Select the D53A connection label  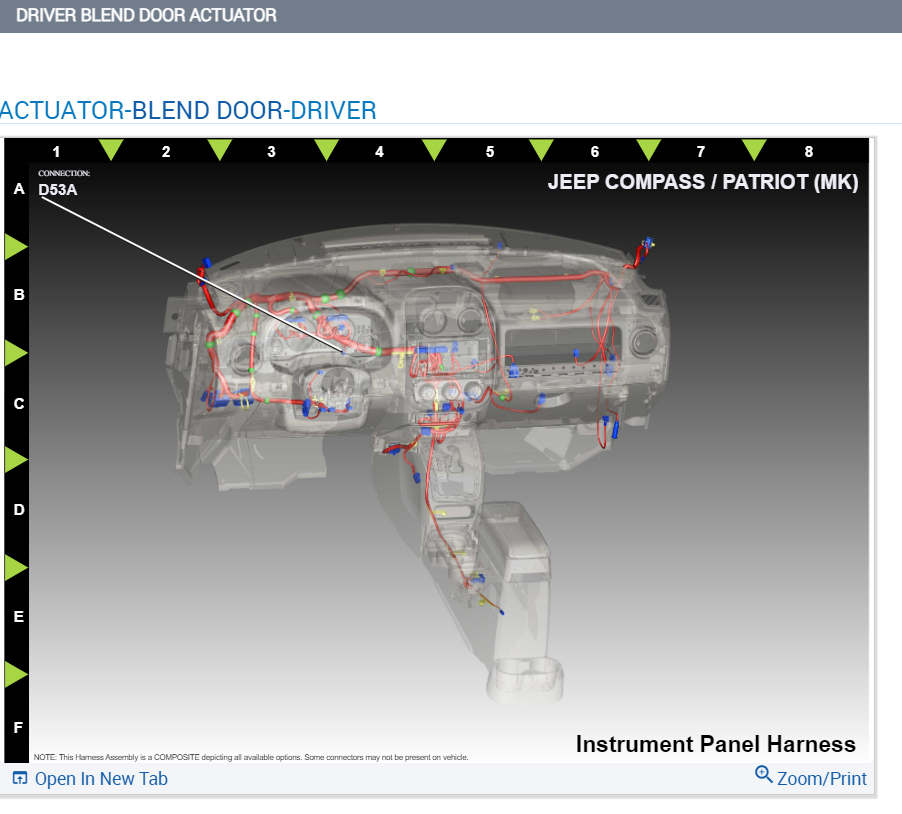(x=58, y=189)
